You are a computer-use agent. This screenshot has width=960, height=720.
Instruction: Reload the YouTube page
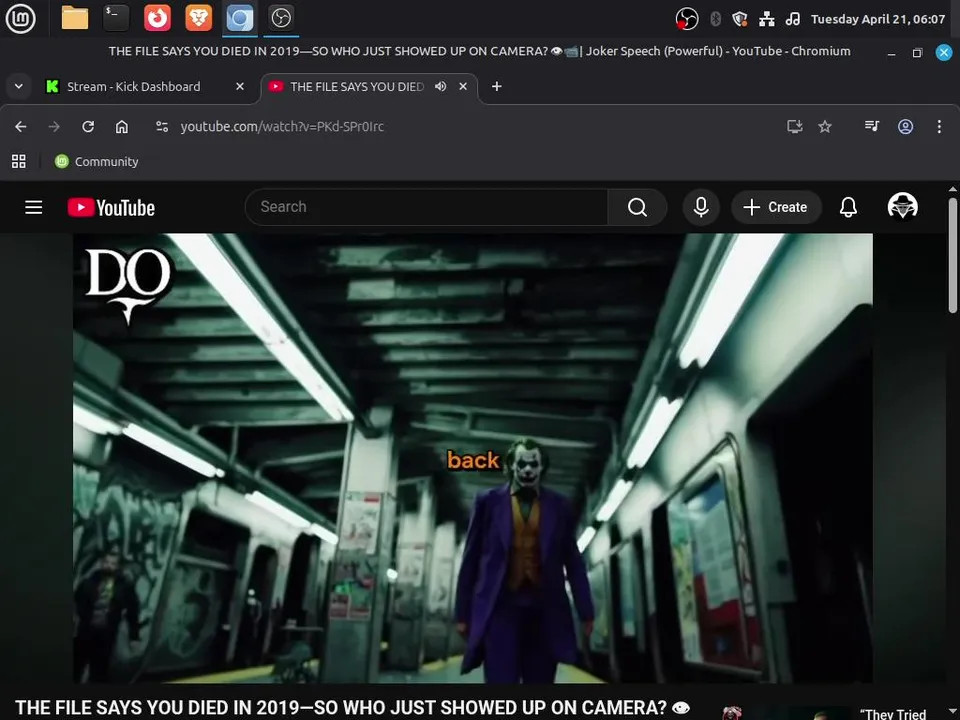[x=88, y=126]
